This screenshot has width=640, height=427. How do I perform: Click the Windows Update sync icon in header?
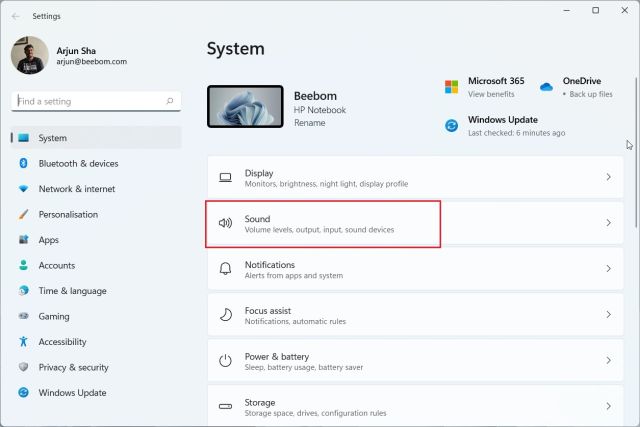tap(452, 126)
